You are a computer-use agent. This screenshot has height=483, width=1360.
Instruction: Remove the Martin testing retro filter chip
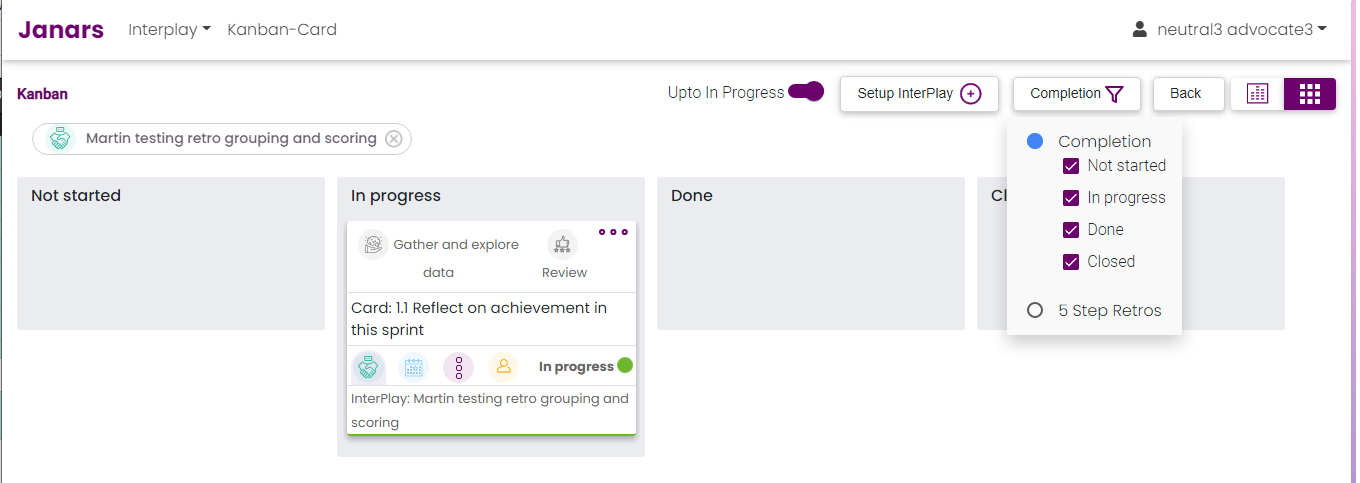click(394, 139)
